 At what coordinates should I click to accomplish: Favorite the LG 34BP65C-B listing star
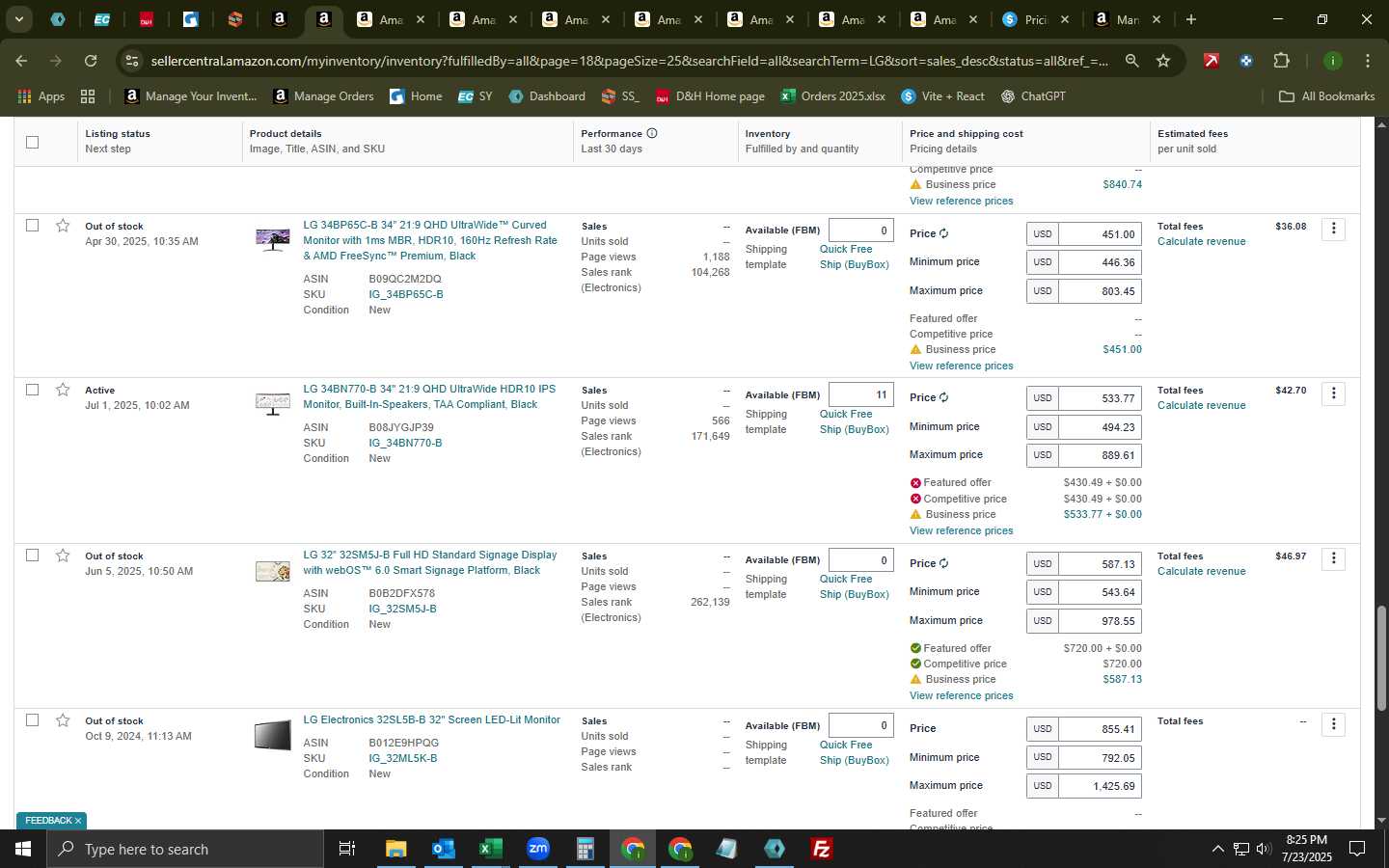[x=63, y=226]
